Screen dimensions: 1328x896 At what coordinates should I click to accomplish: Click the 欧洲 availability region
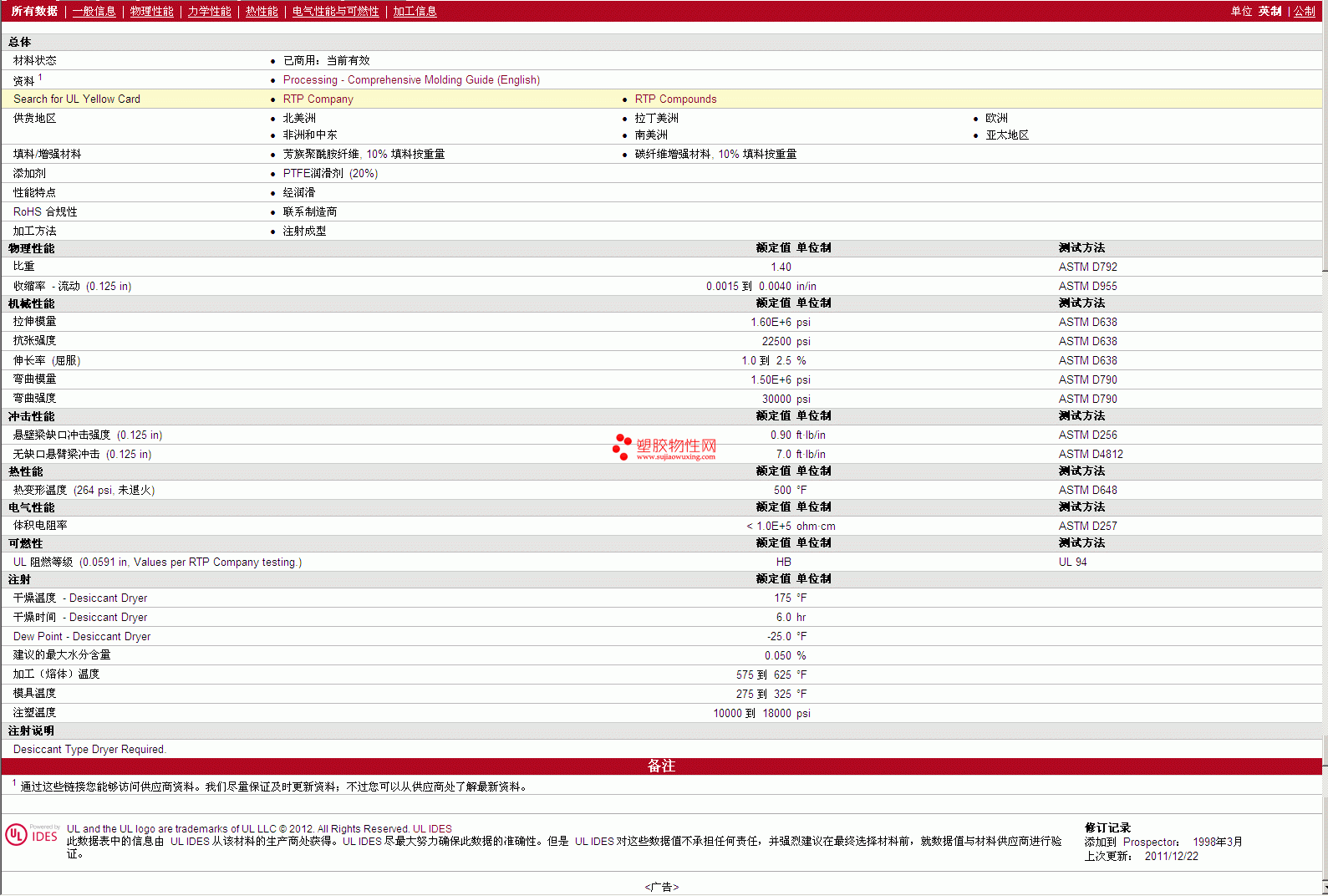tap(996, 118)
